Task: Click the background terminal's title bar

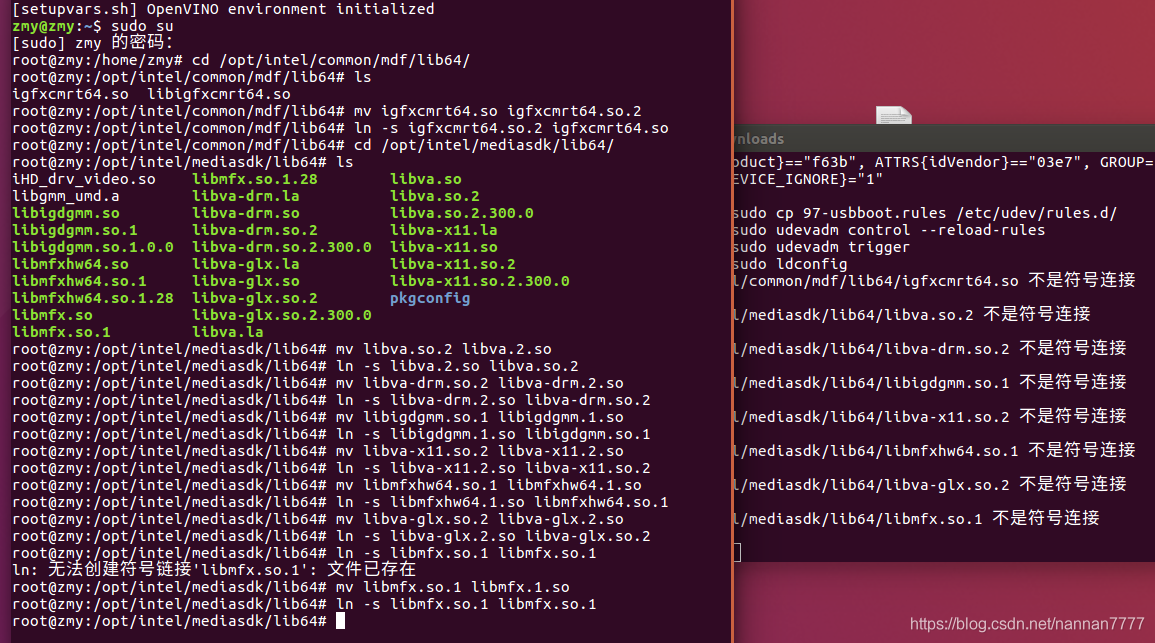Action: [940, 139]
